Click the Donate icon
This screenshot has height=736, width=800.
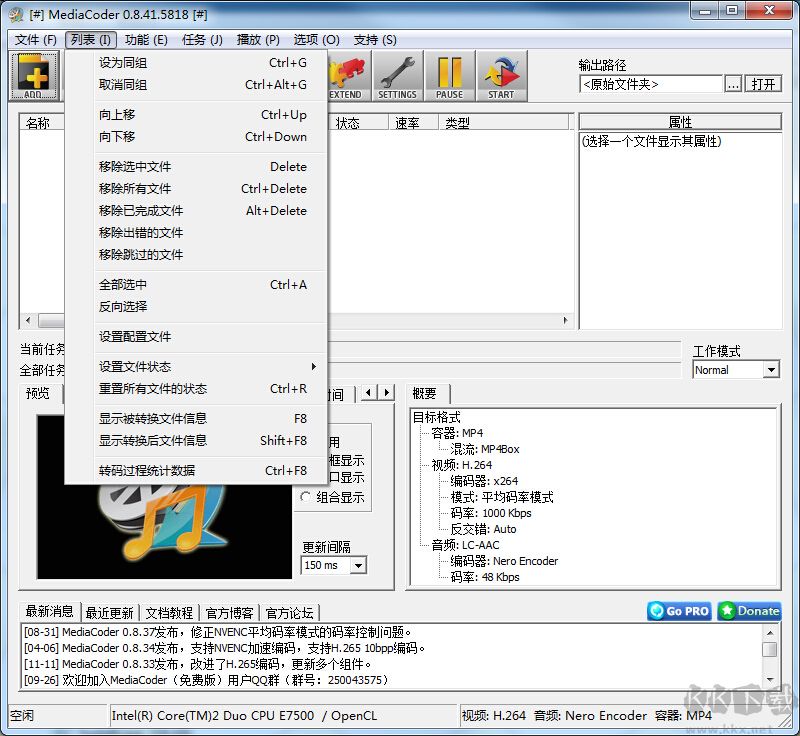748,611
